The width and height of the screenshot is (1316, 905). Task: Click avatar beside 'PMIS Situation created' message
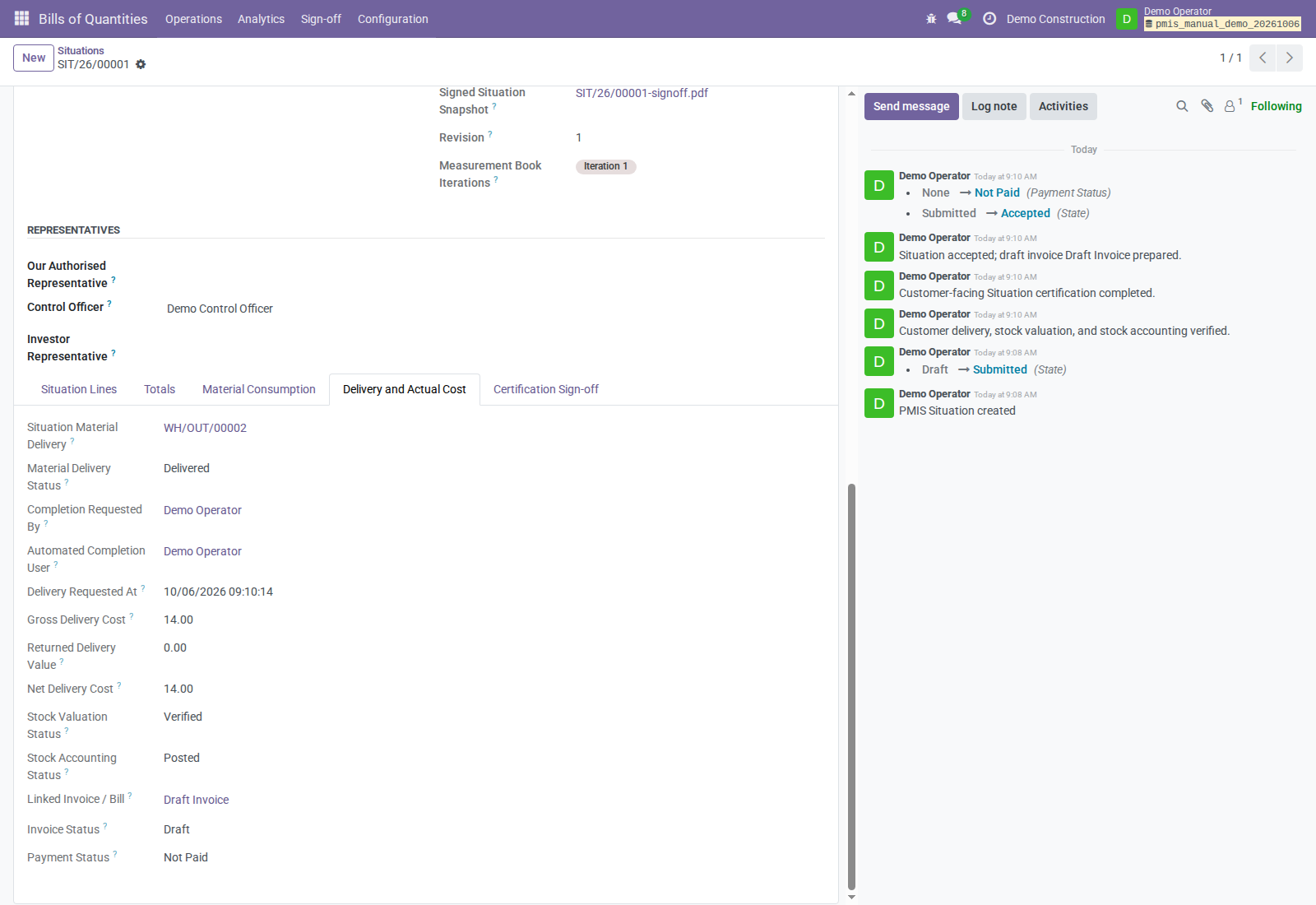coord(879,403)
